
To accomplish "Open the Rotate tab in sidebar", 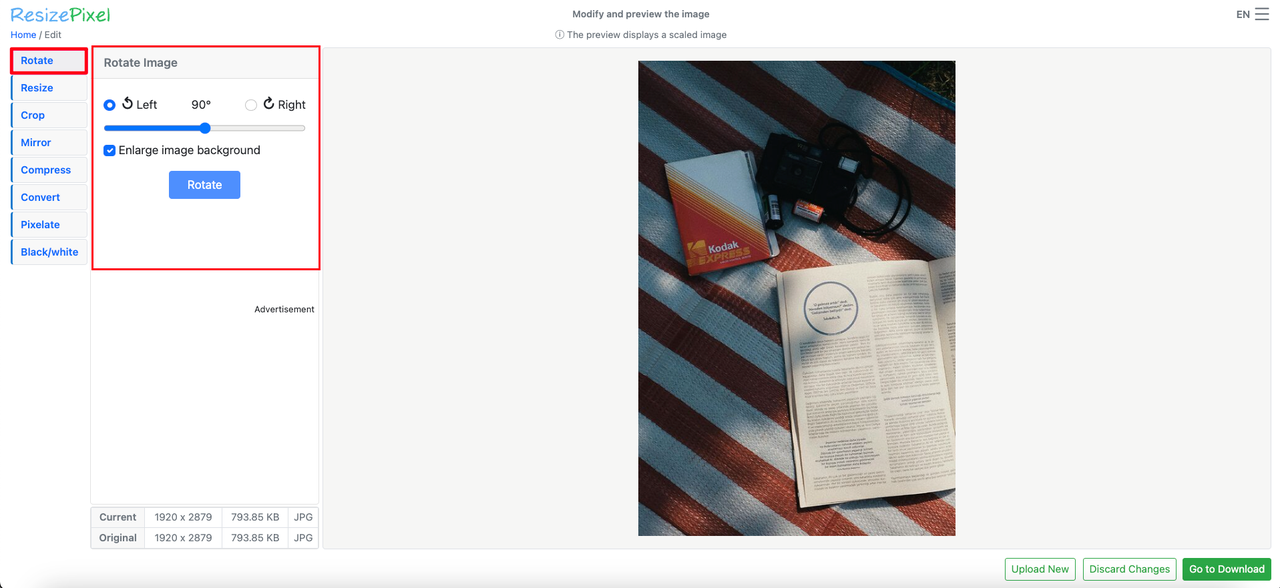I will 49,61.
